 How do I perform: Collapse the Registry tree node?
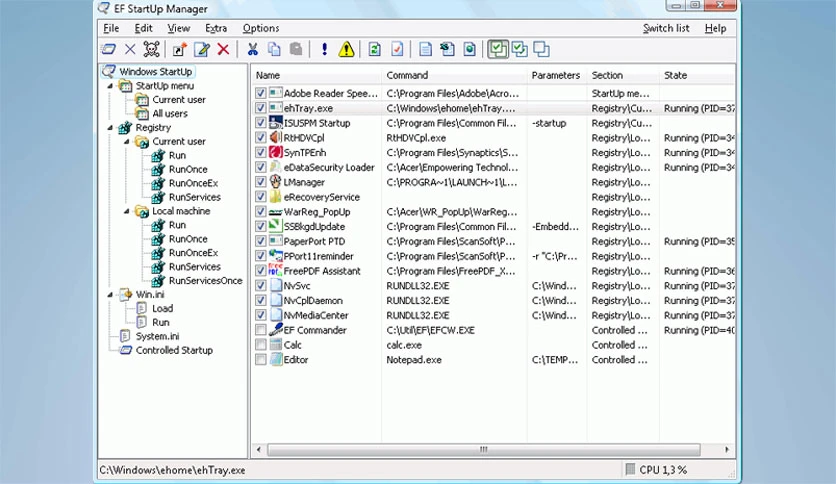click(x=110, y=128)
